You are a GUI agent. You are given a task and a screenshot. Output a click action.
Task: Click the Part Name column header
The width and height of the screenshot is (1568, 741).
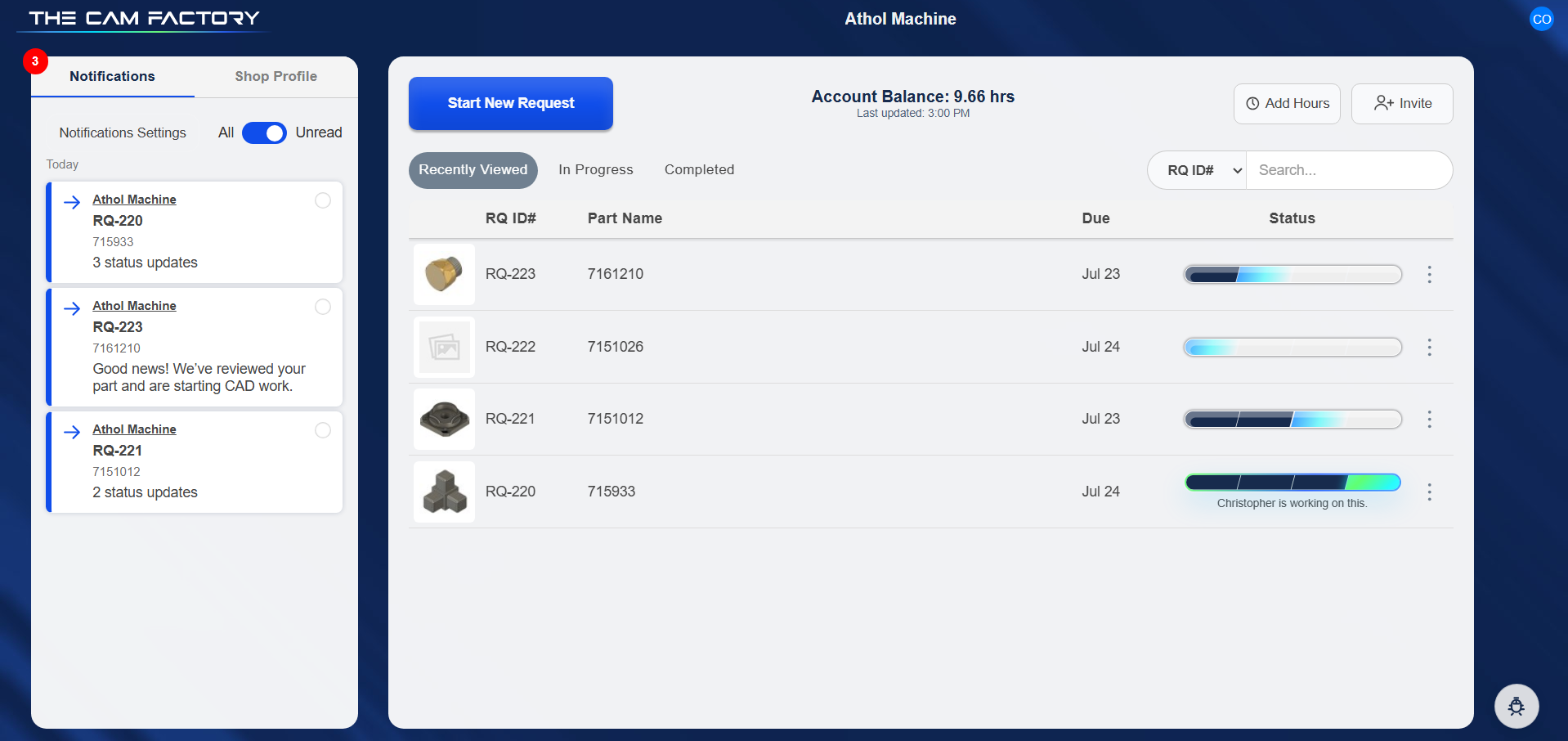click(625, 218)
